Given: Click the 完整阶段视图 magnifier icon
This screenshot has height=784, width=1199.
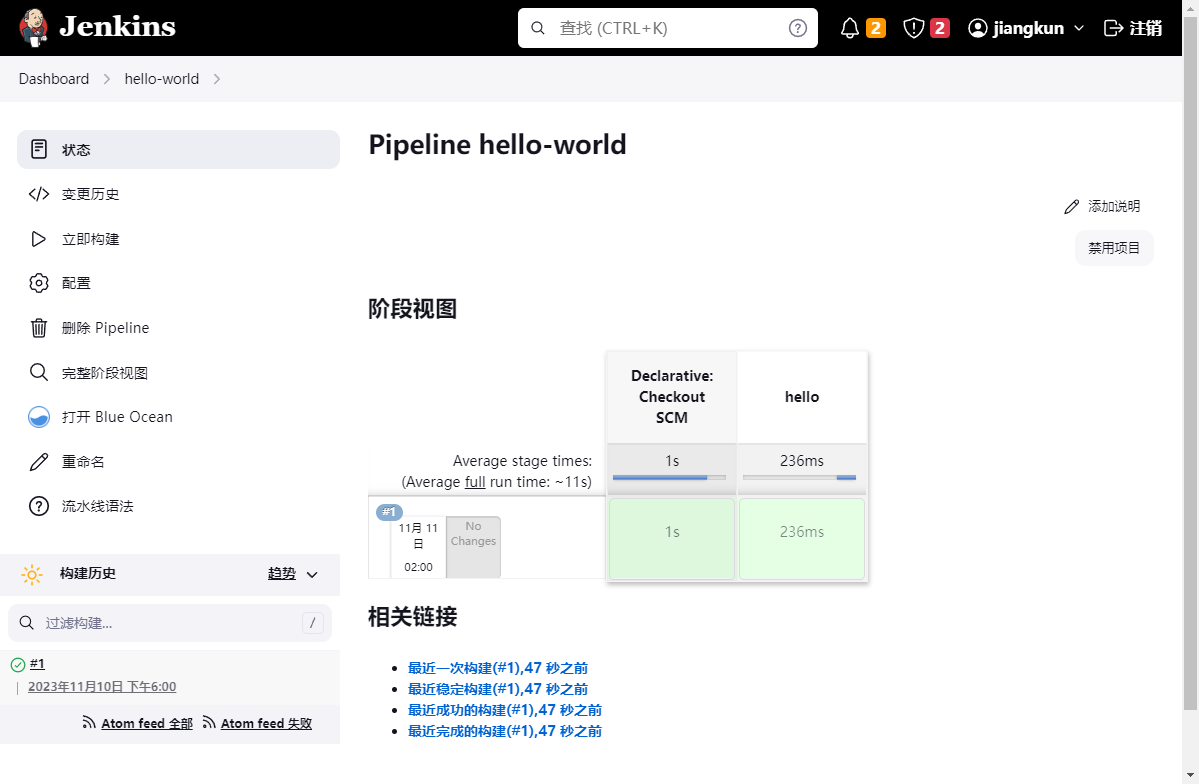Looking at the screenshot, I should pyautogui.click(x=39, y=372).
